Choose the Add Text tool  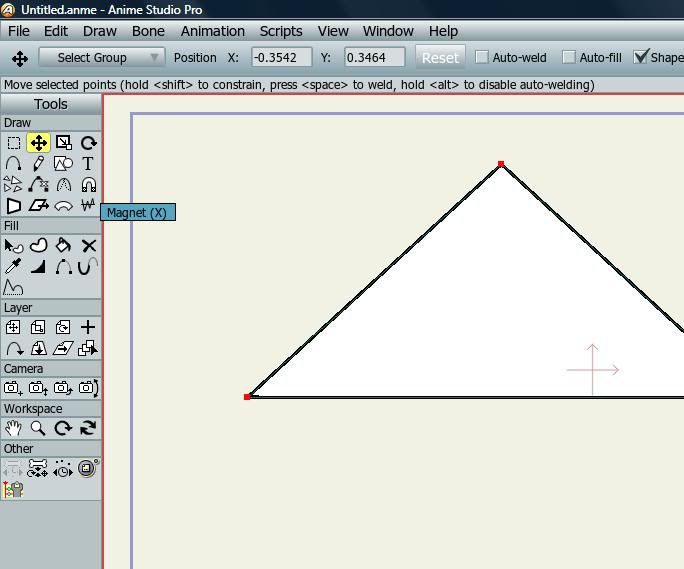pyautogui.click(x=88, y=164)
